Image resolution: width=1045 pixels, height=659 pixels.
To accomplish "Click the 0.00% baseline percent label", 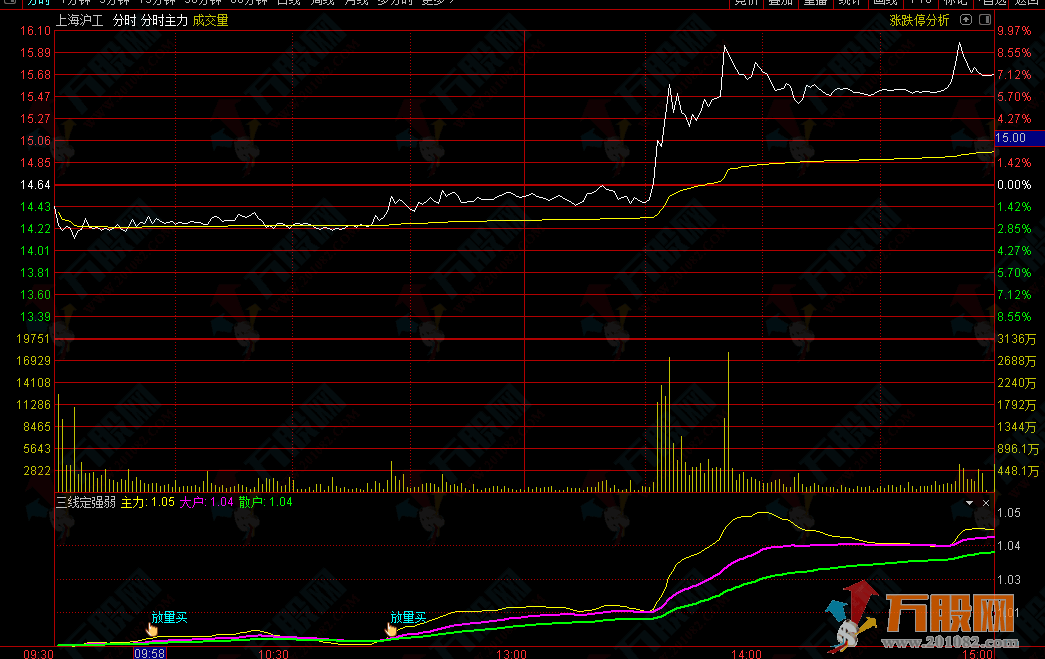I will point(1014,185).
